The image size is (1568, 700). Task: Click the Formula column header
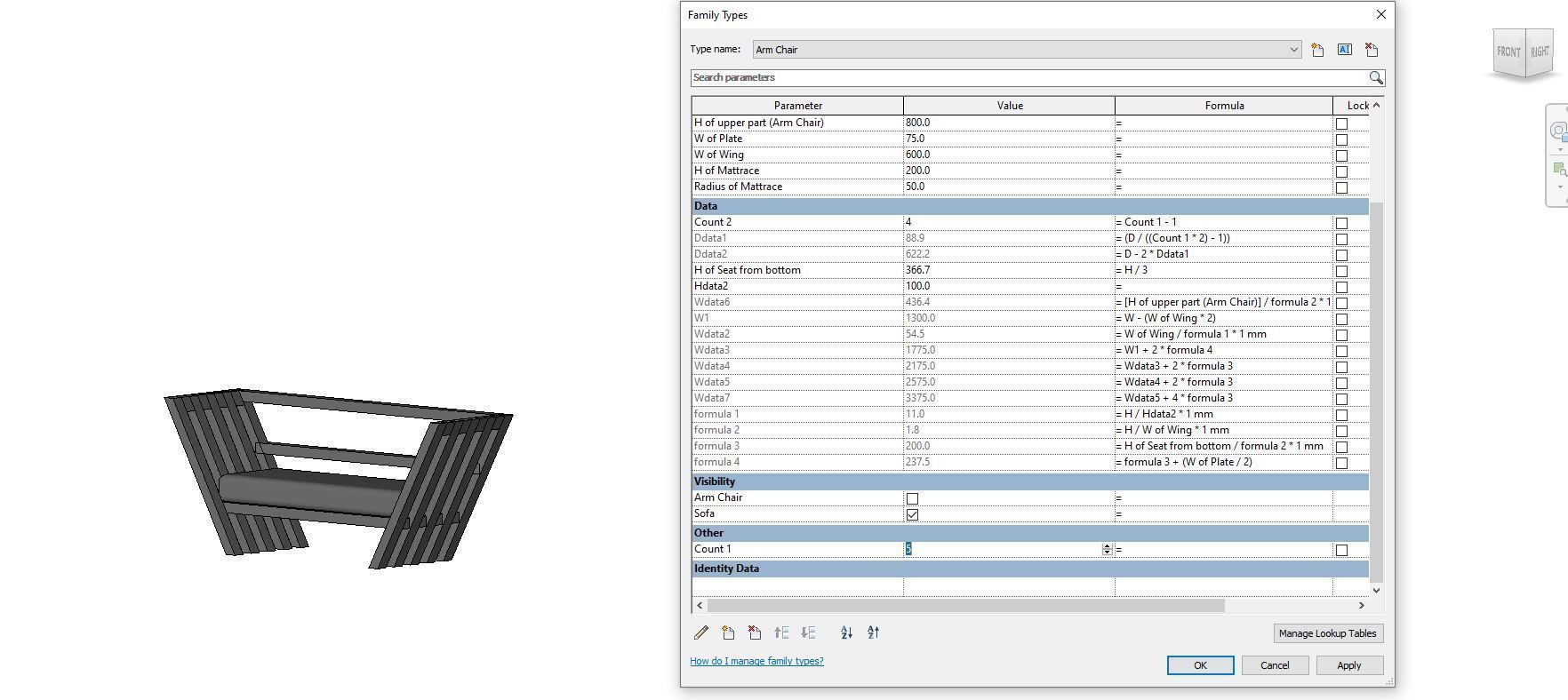1223,106
